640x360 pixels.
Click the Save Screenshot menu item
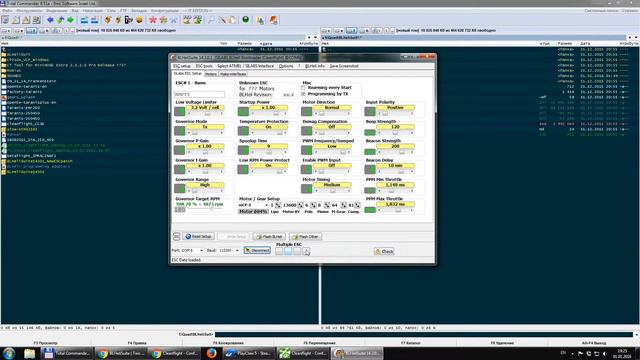tap(344, 66)
